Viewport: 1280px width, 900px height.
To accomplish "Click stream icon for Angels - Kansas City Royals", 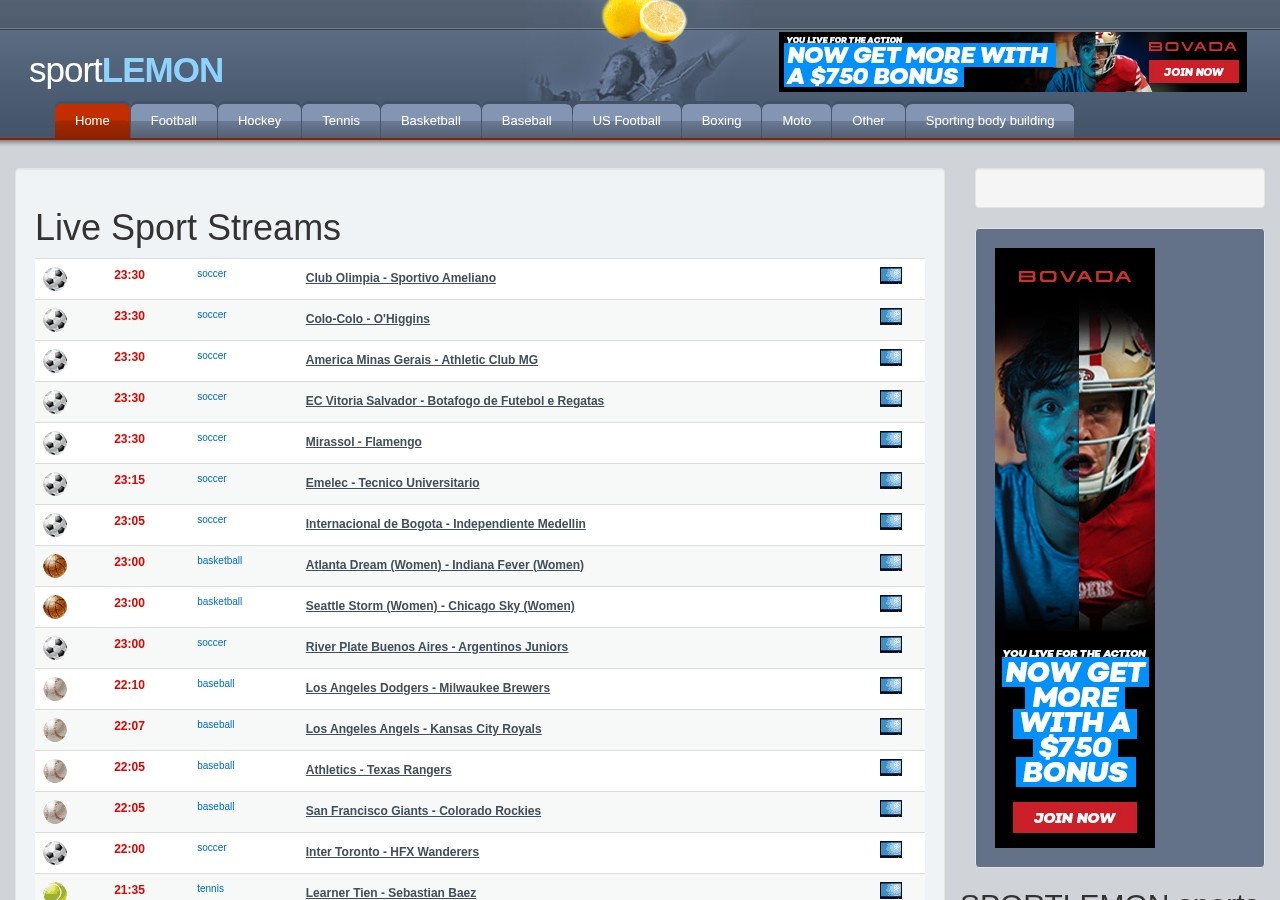I will tap(891, 727).
